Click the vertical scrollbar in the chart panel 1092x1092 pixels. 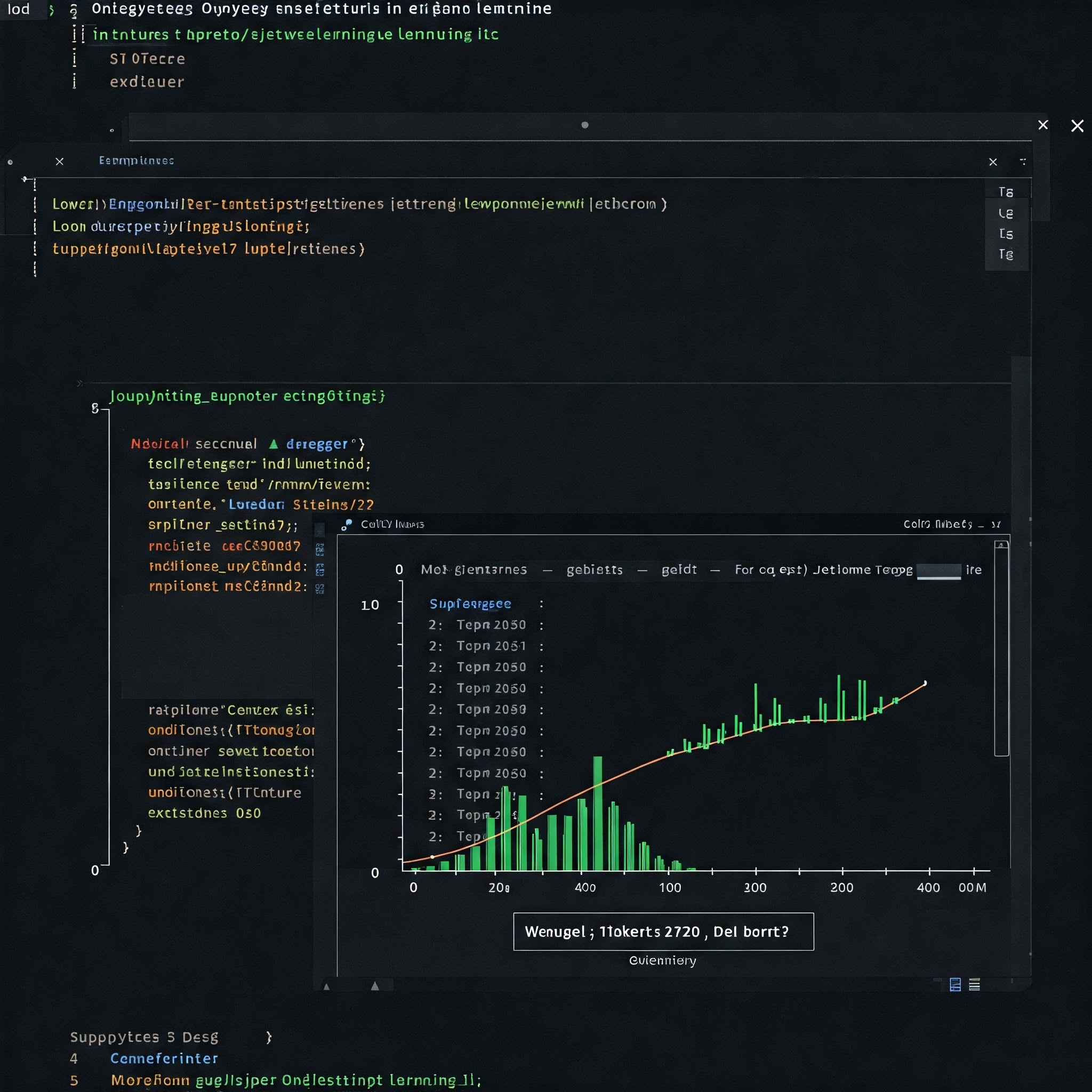tap(1001, 648)
